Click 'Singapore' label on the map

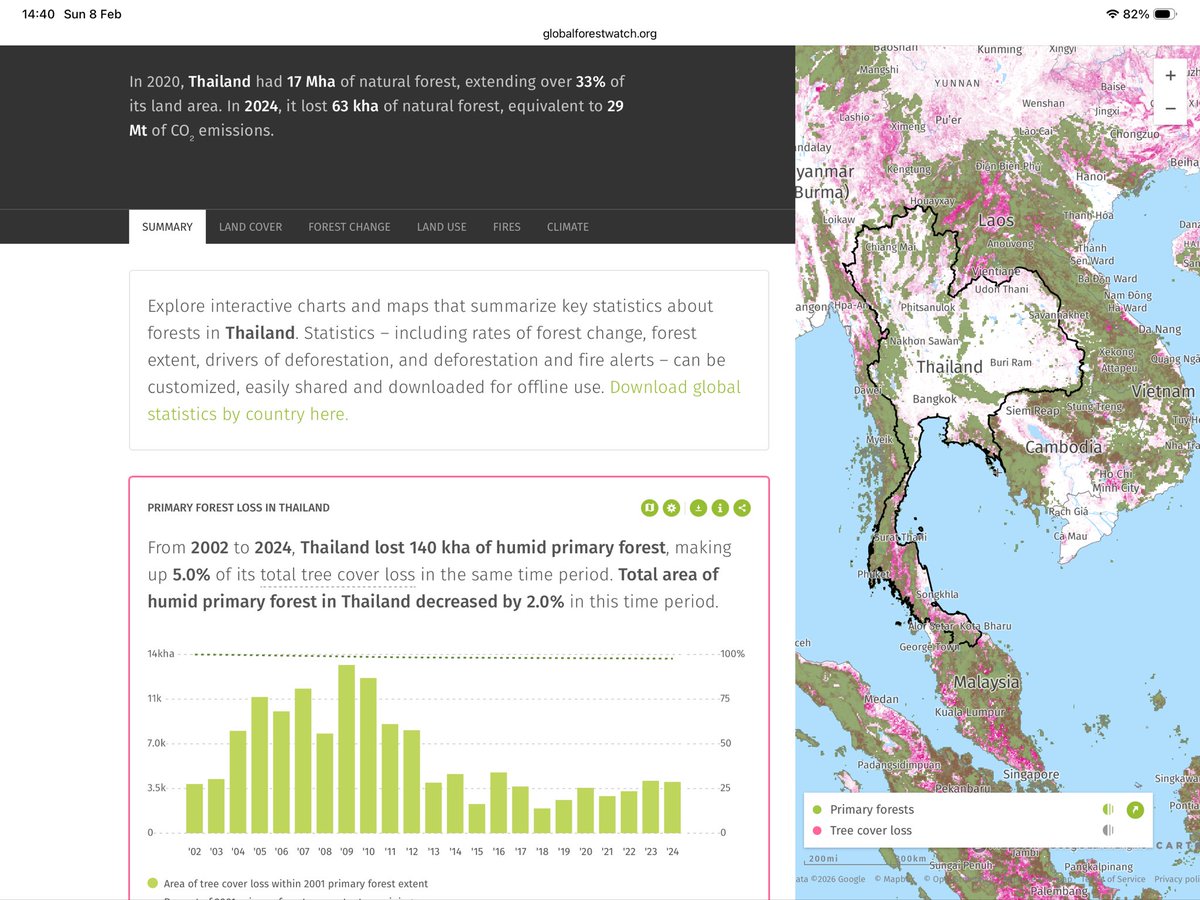tap(1031, 775)
